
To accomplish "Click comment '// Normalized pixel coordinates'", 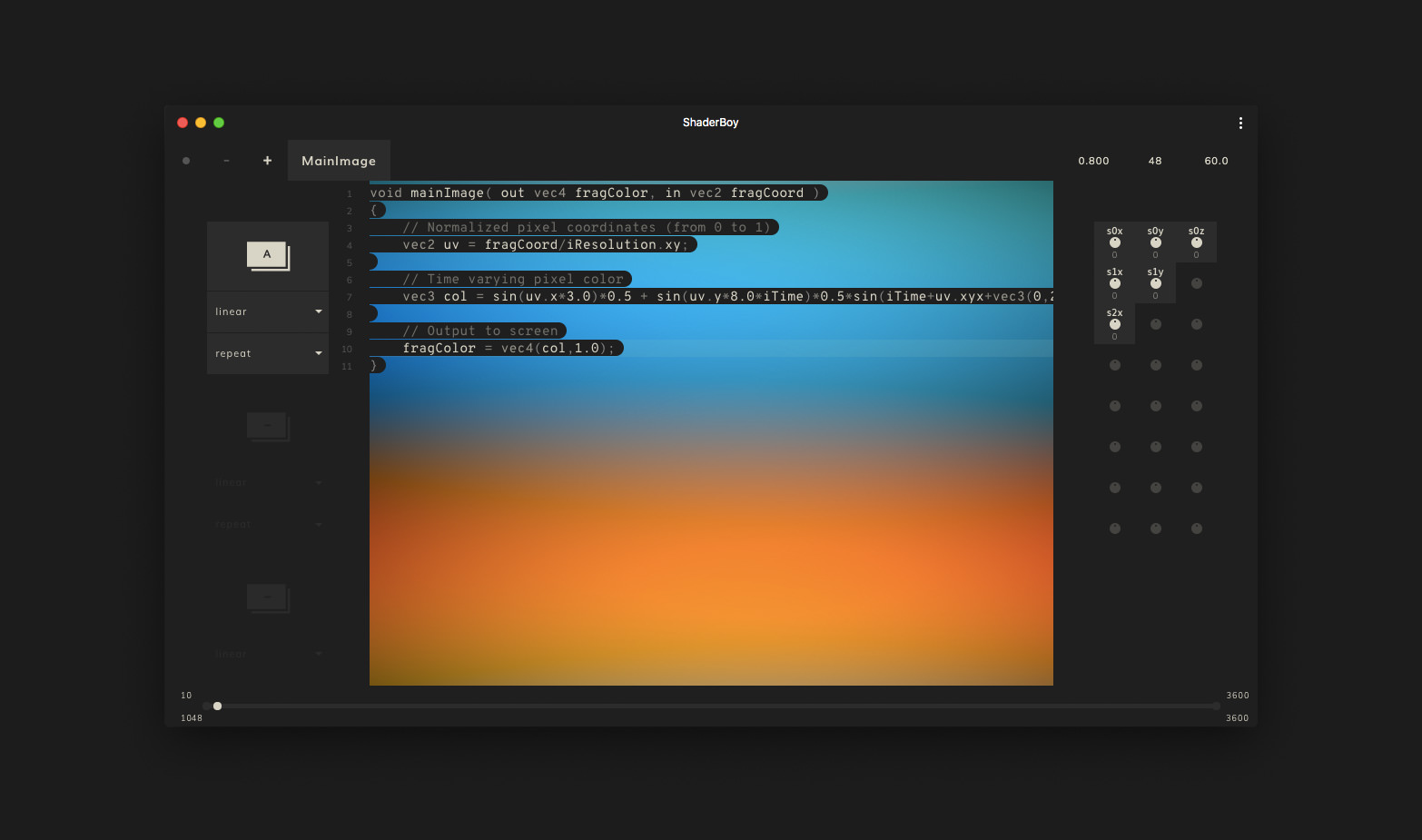I will point(587,227).
